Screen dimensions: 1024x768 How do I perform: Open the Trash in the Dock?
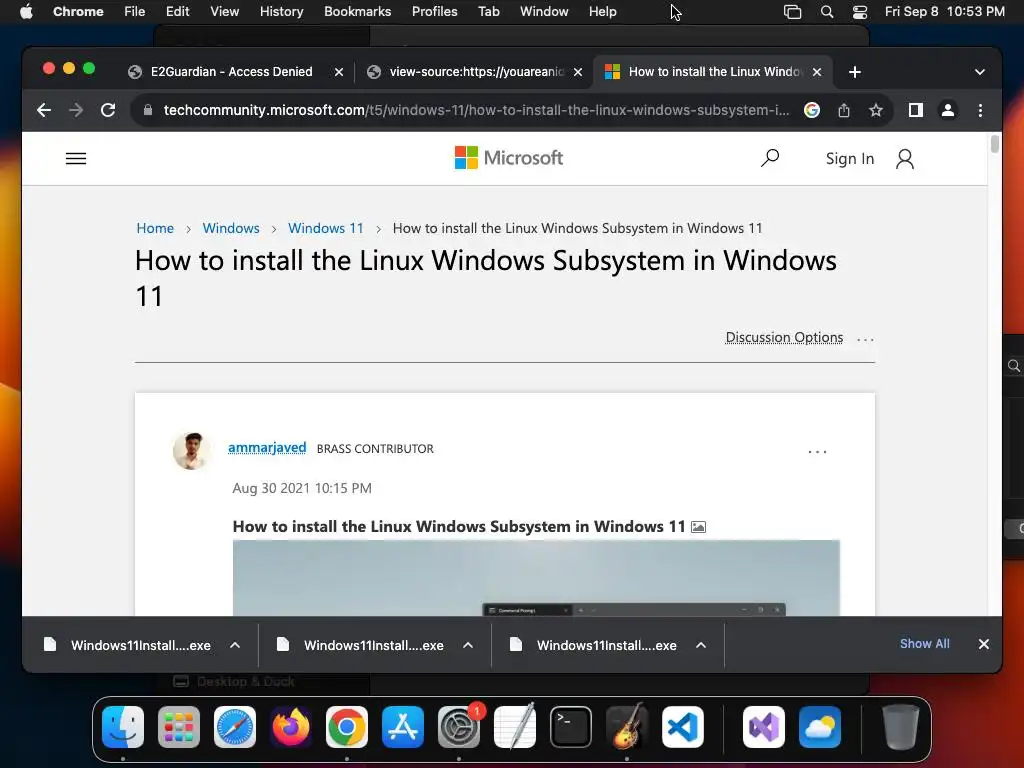(901, 727)
